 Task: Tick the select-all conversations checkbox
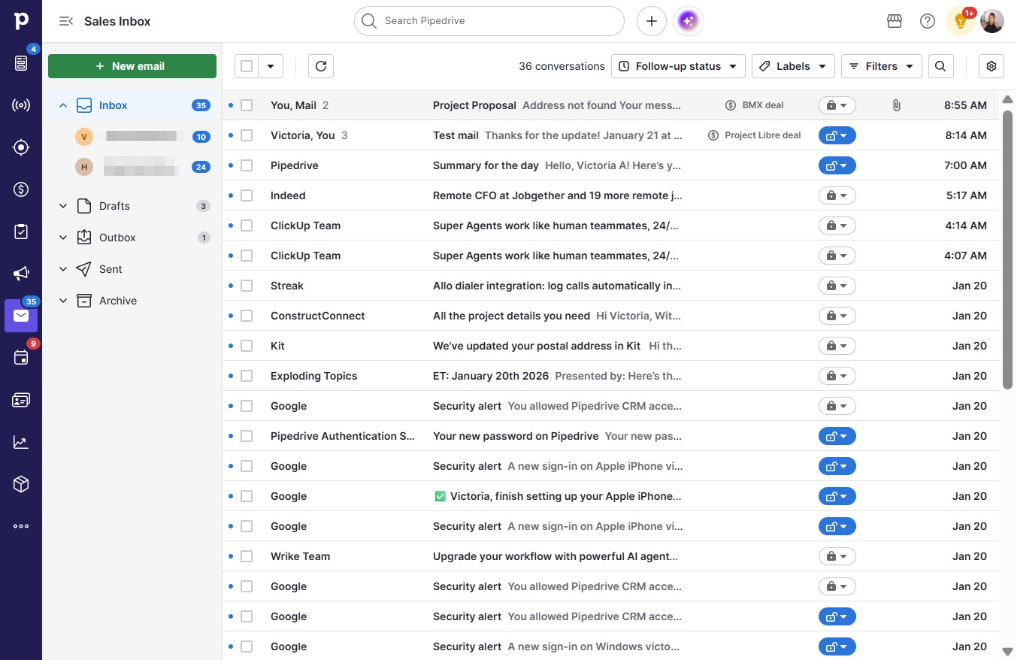pos(246,66)
